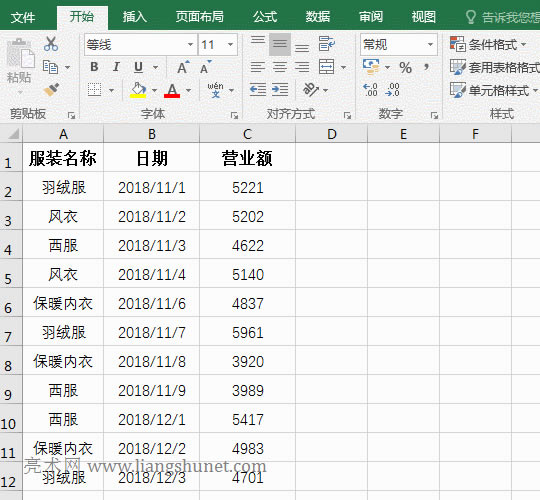Select cell with value 5221
The height and width of the screenshot is (500, 540).
(x=247, y=187)
